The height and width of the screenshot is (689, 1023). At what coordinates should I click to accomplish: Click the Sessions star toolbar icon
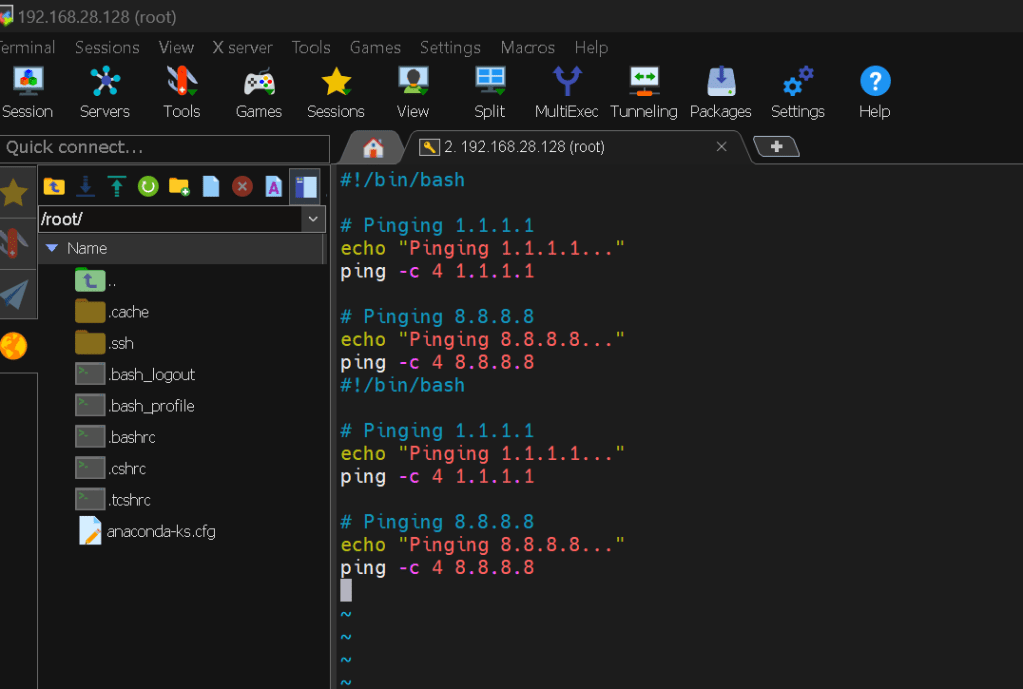[x=336, y=93]
